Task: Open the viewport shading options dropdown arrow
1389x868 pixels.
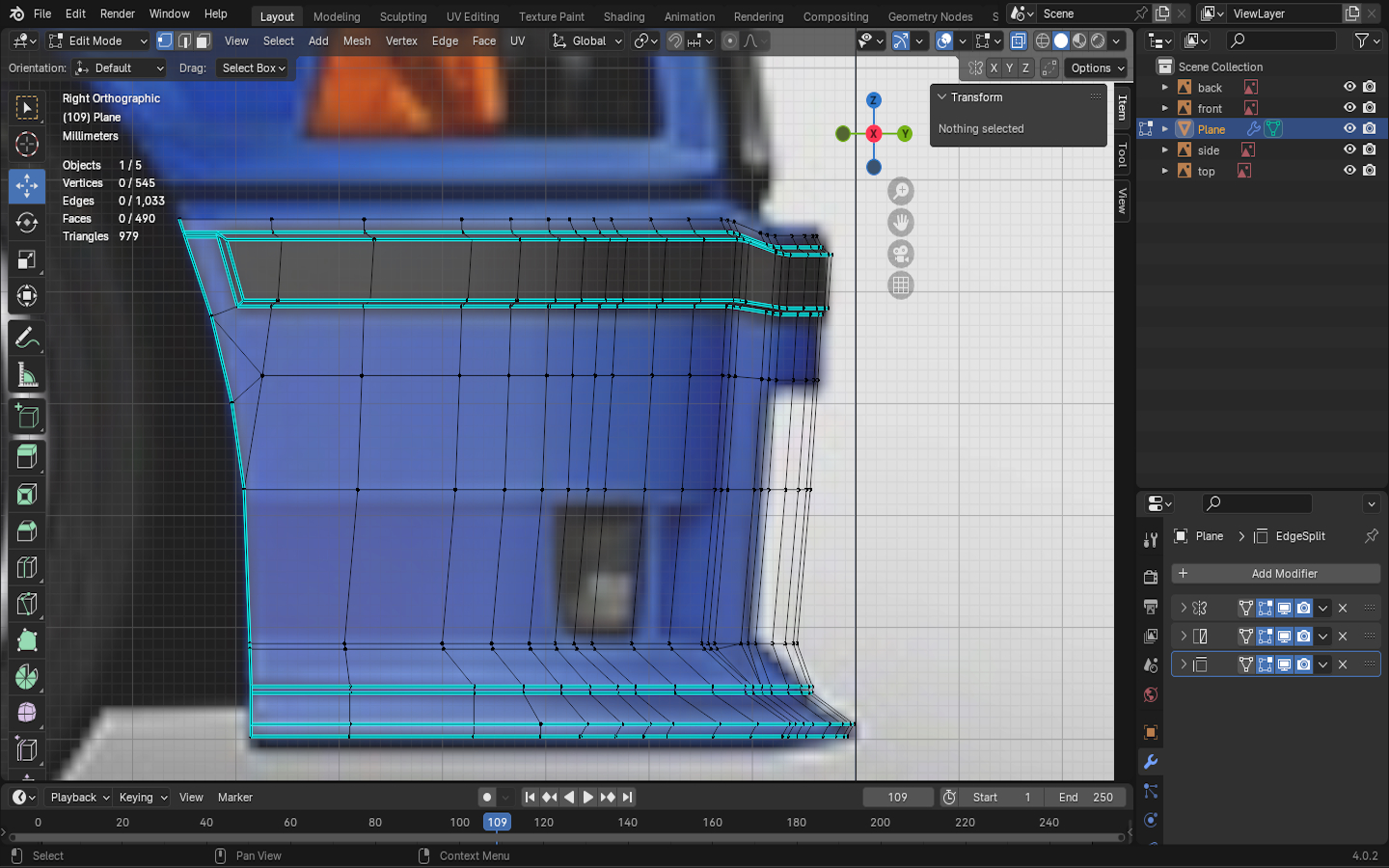Action: click(x=1116, y=41)
